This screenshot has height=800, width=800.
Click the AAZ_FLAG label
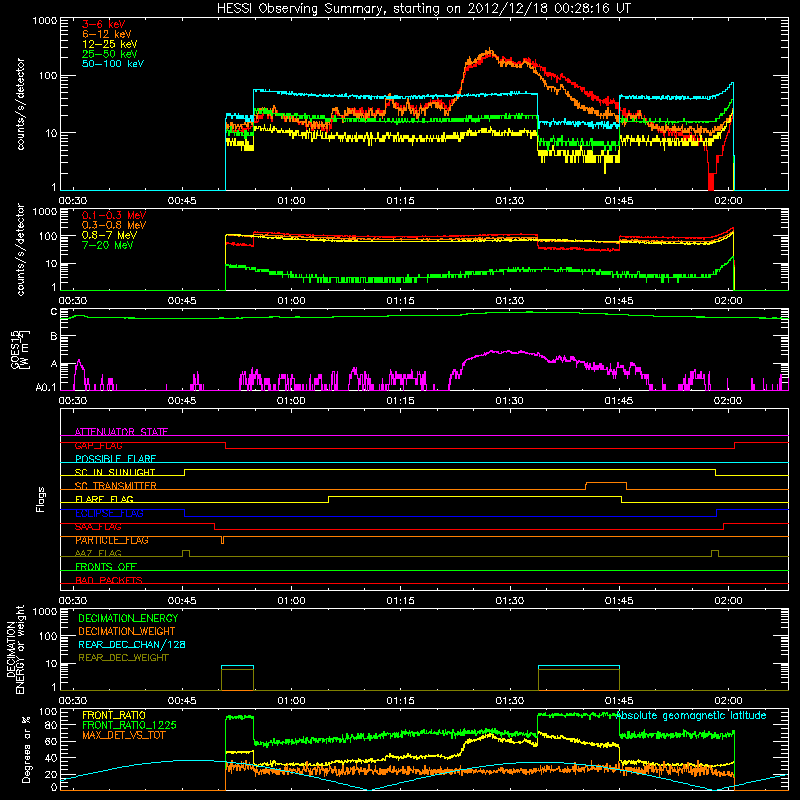pos(98,553)
